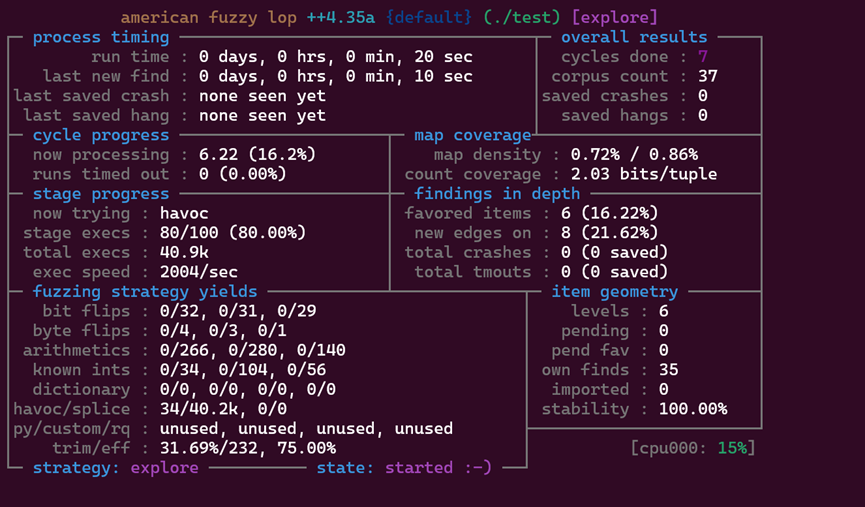The width and height of the screenshot is (865, 507).
Task: Click the trim/eff value '31.69%/232, 75.00%'
Action: pyautogui.click(x=248, y=448)
